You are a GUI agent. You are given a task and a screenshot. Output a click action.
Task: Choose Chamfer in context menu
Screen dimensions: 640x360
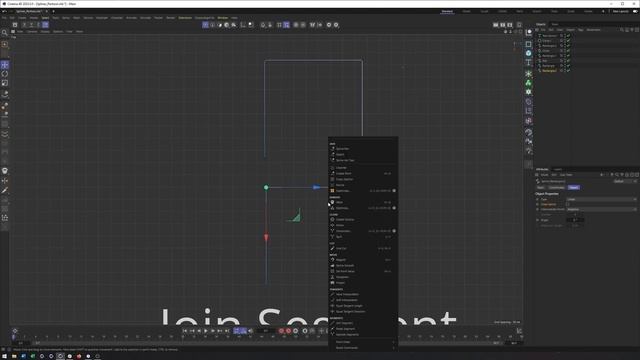pyautogui.click(x=341, y=168)
